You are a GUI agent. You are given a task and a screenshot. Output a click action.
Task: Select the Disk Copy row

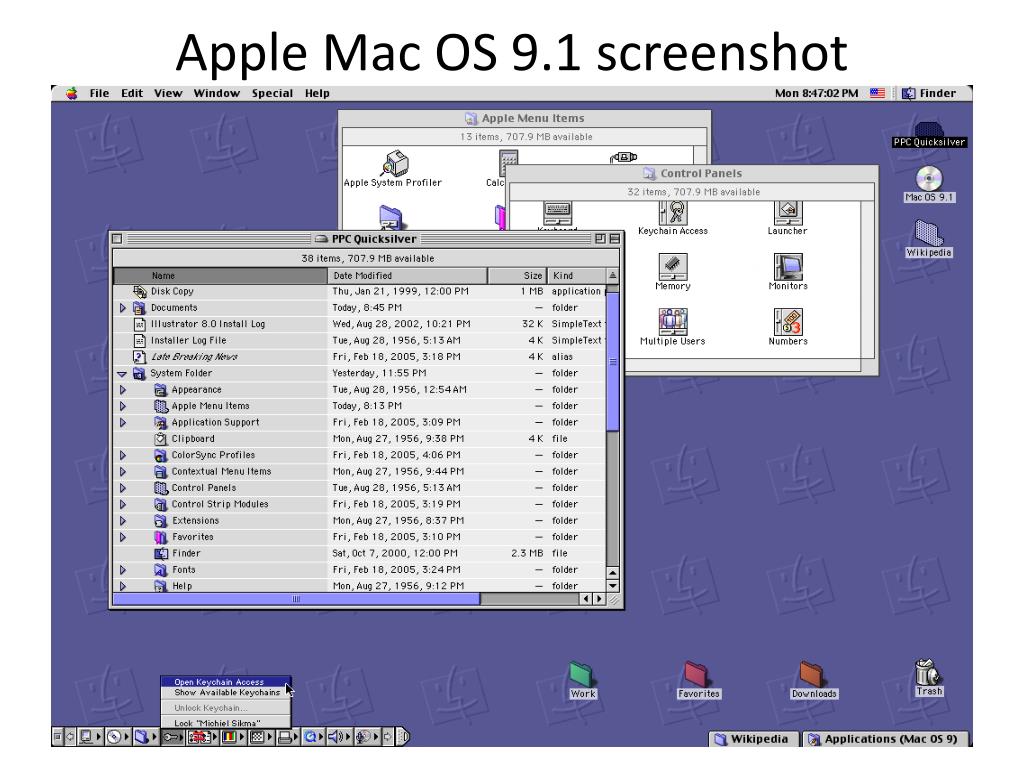(x=359, y=291)
